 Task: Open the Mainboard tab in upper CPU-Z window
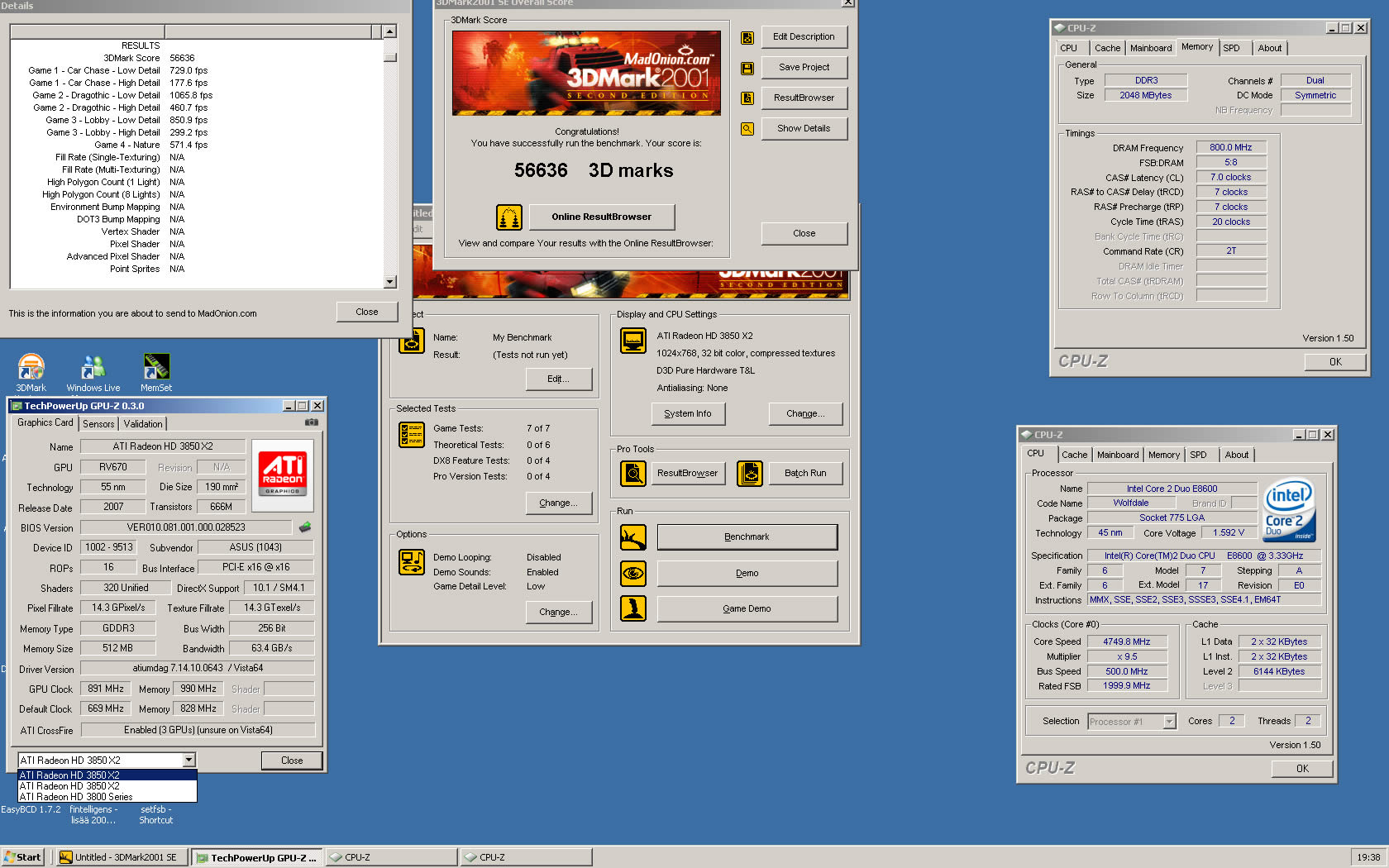[x=1151, y=49]
